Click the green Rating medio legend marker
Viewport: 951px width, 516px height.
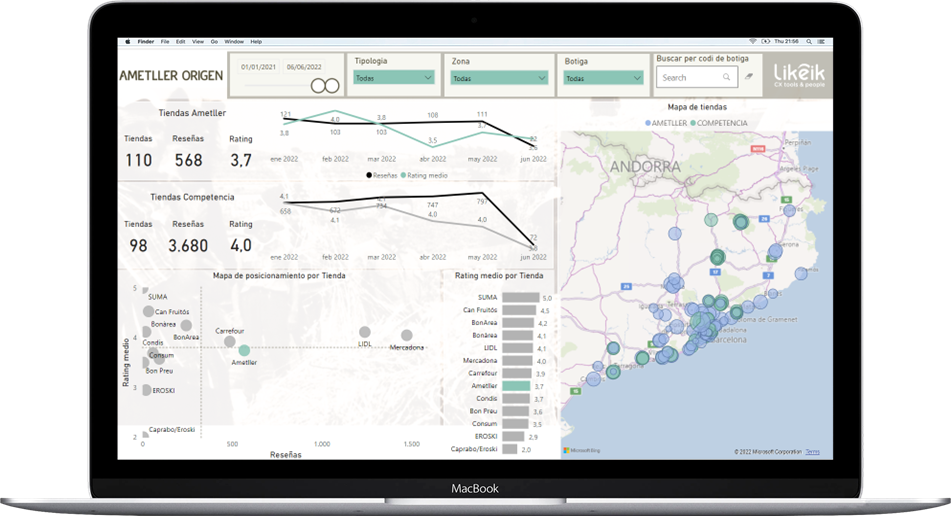pyautogui.click(x=403, y=175)
